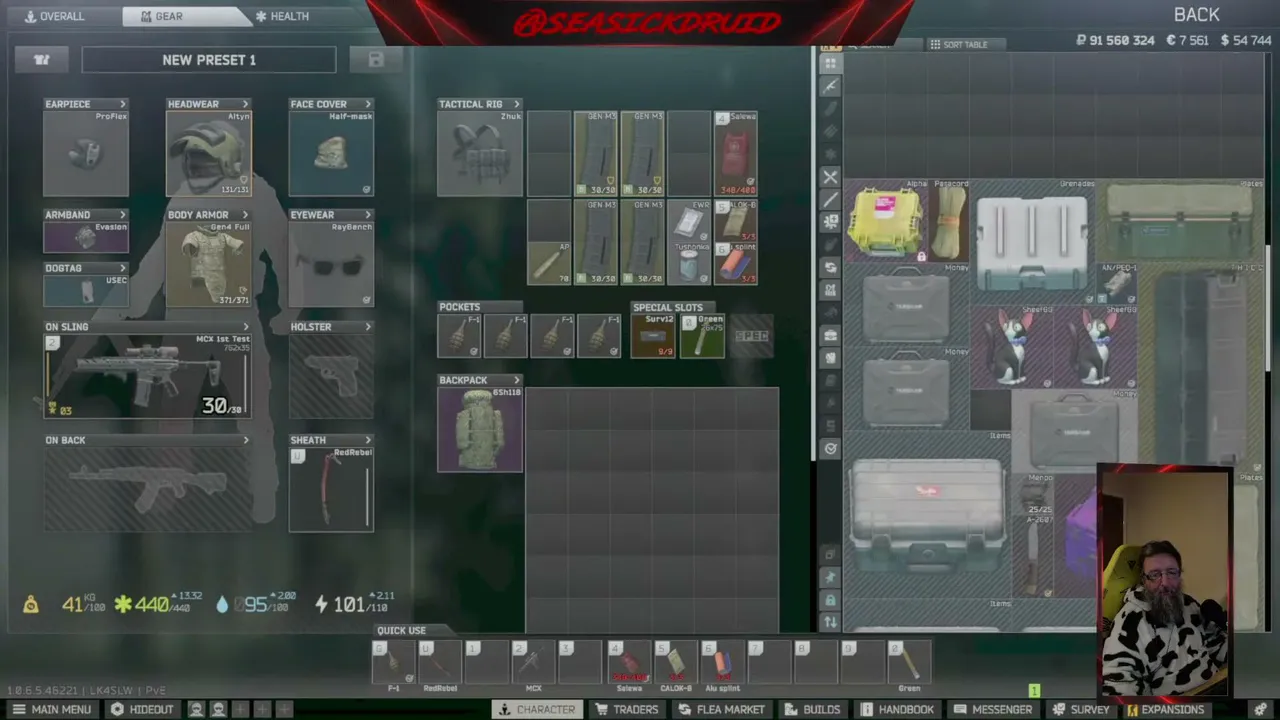Toggle the running figure stash icon

[x=830, y=577]
